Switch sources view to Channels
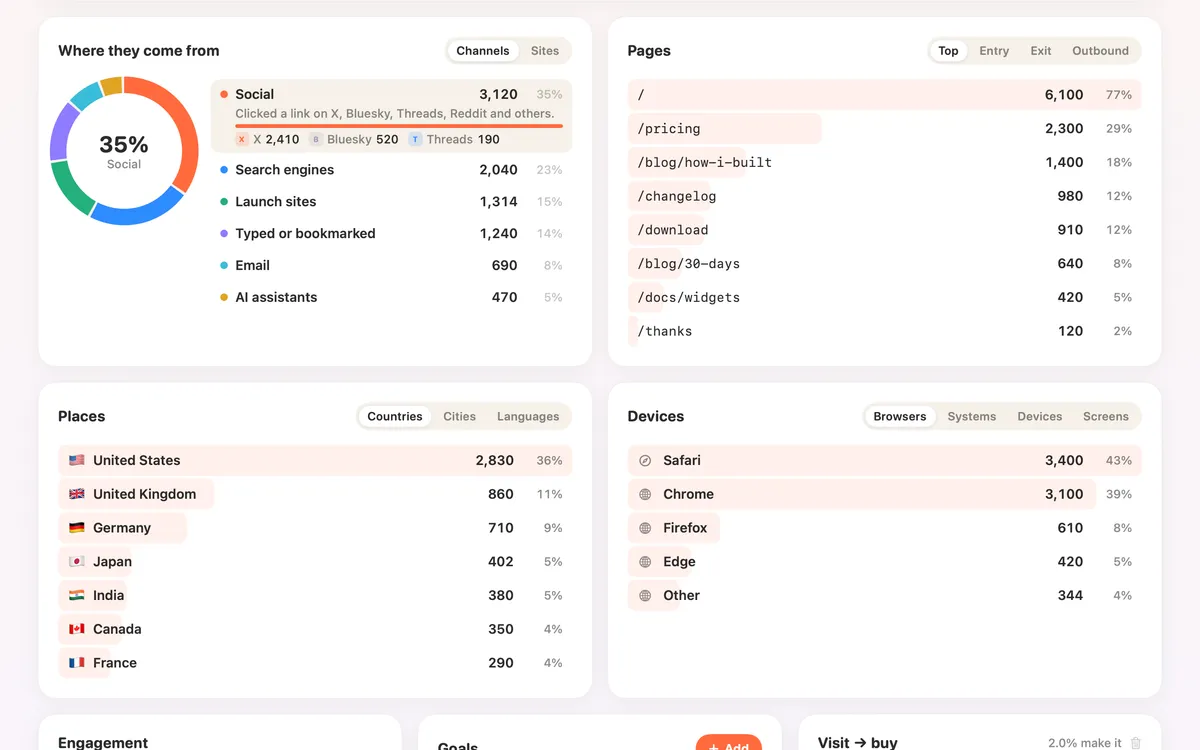 pyautogui.click(x=483, y=51)
